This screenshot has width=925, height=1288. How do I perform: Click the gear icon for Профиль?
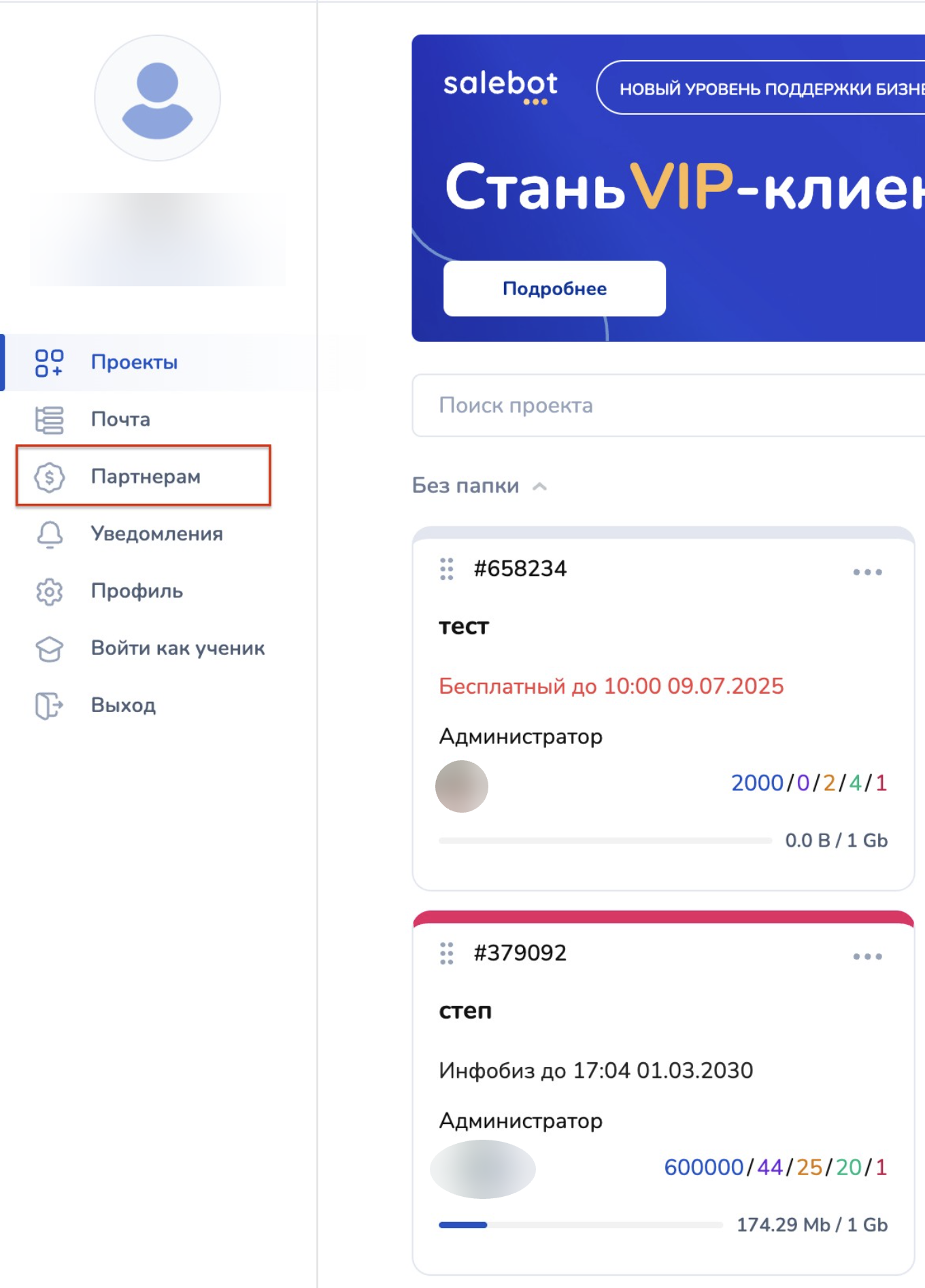[49, 592]
